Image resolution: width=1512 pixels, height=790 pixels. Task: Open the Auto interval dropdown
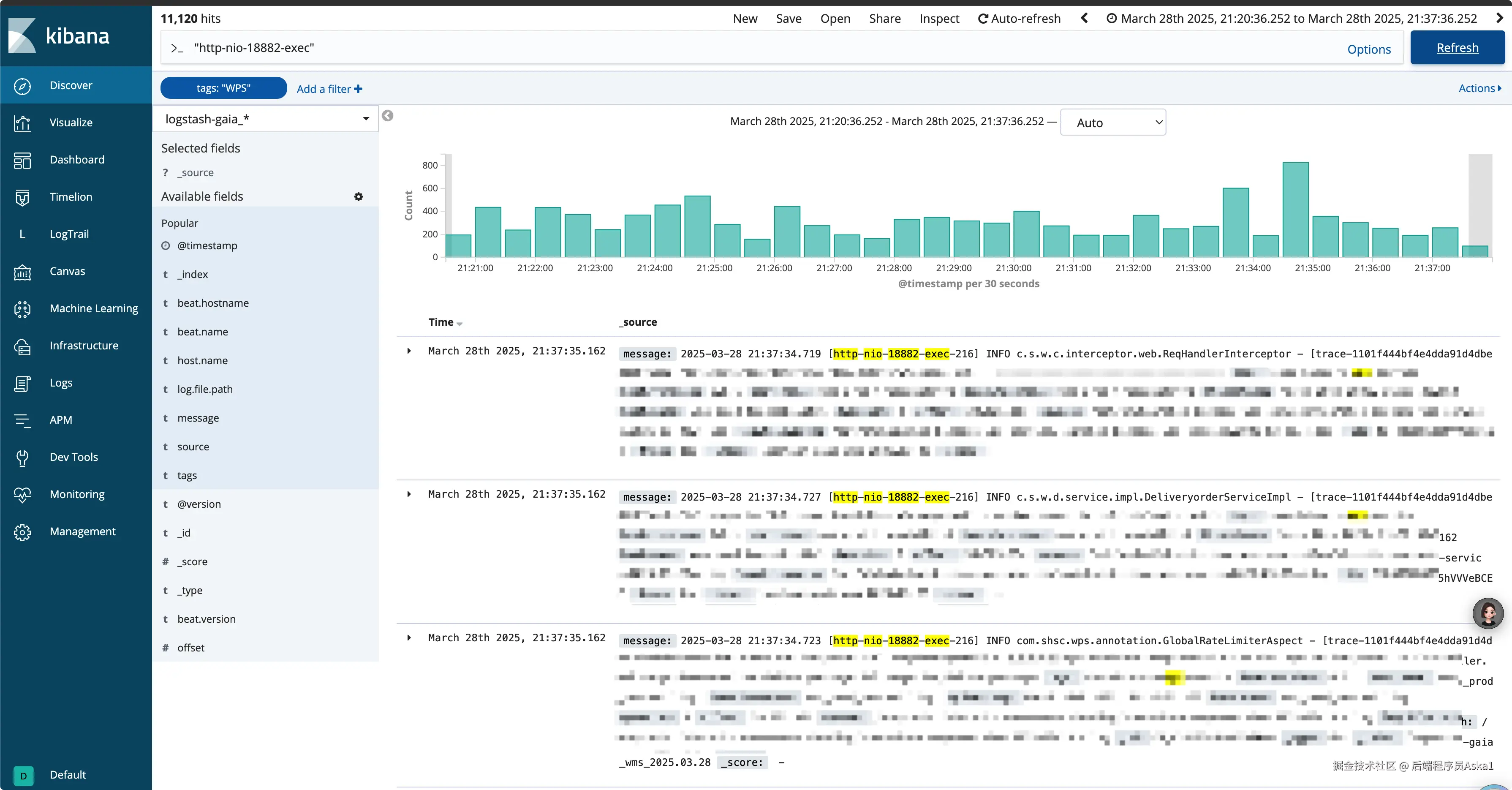coord(1112,123)
